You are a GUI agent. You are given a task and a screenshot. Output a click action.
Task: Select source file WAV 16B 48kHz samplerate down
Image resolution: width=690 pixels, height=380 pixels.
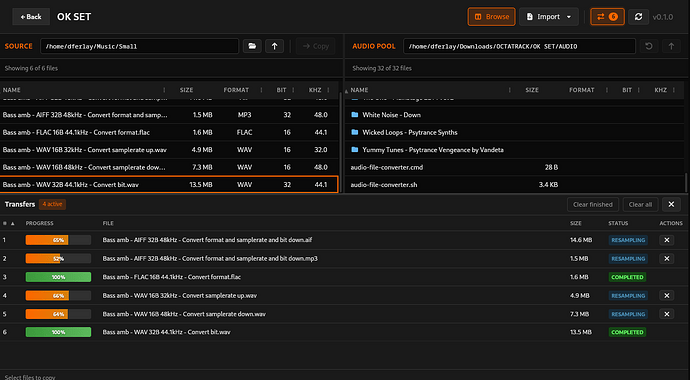pyautogui.click(x=169, y=167)
